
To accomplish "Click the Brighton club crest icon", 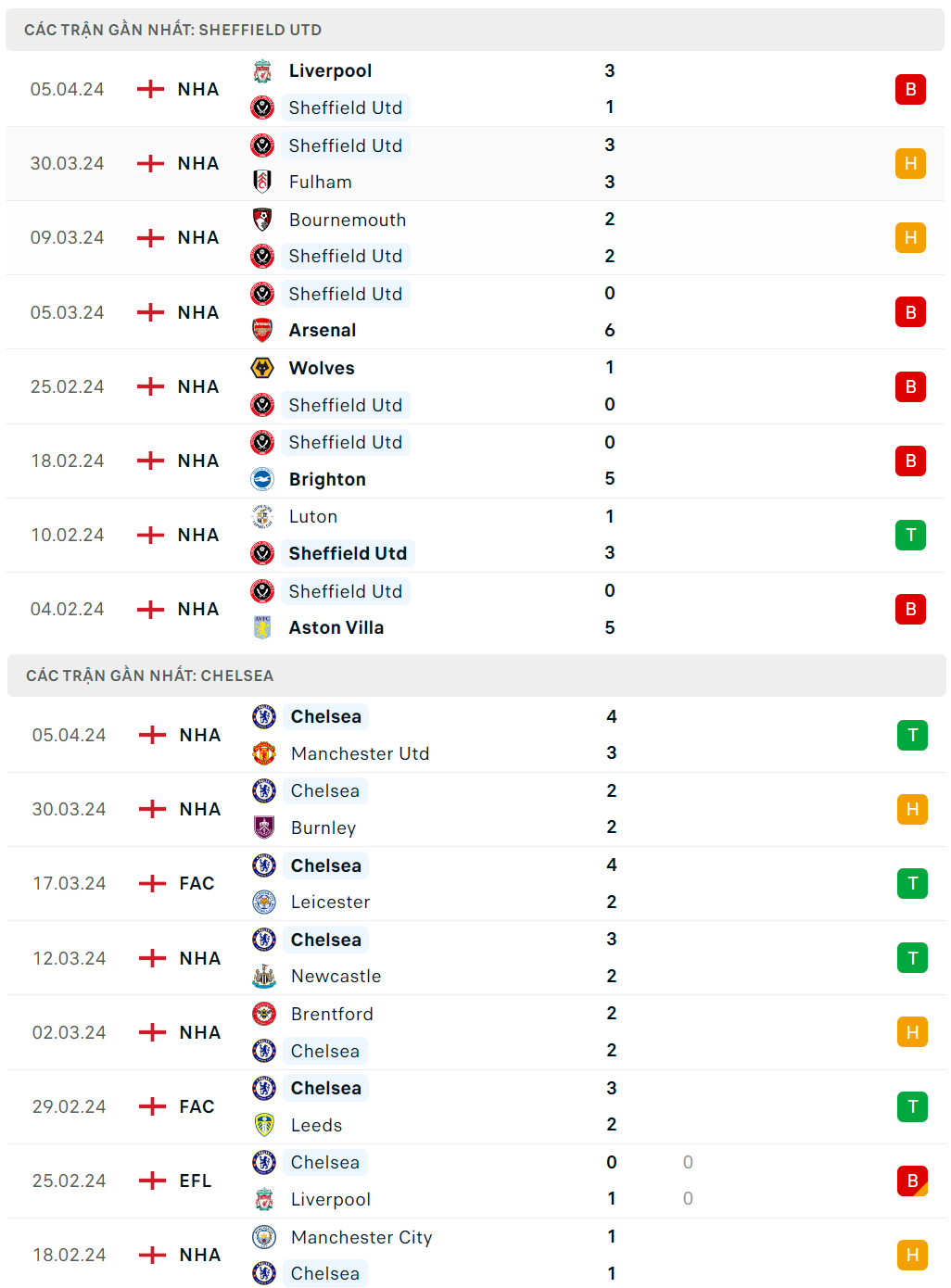I will click(x=262, y=479).
